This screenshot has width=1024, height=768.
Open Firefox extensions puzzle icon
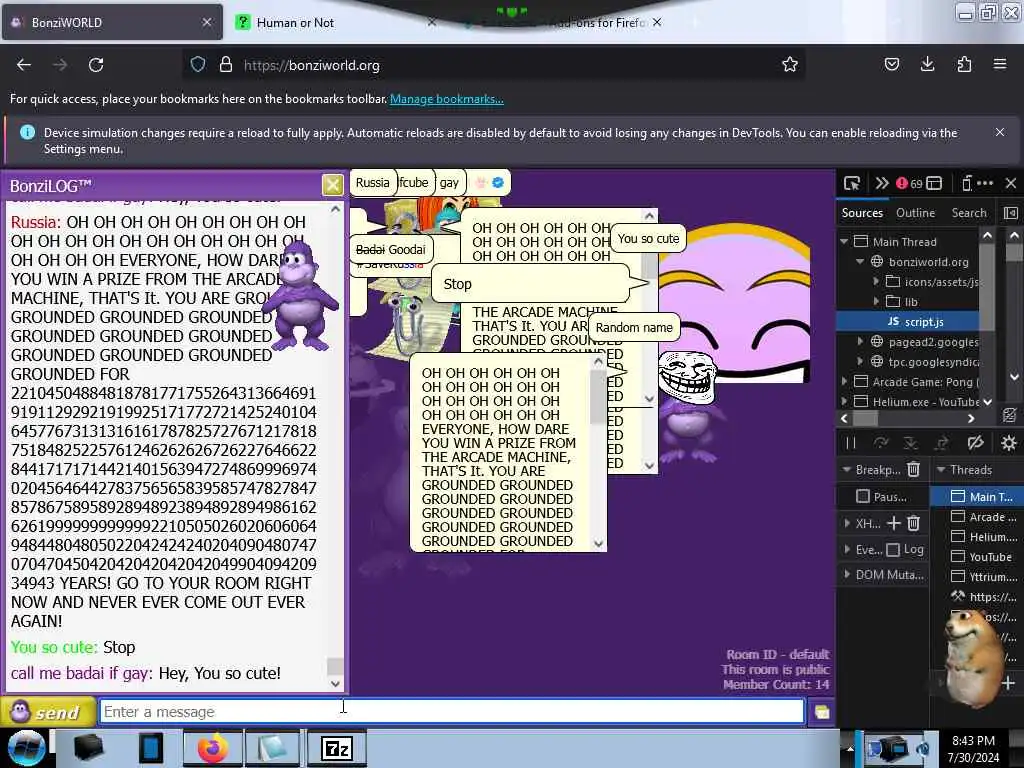tap(964, 64)
